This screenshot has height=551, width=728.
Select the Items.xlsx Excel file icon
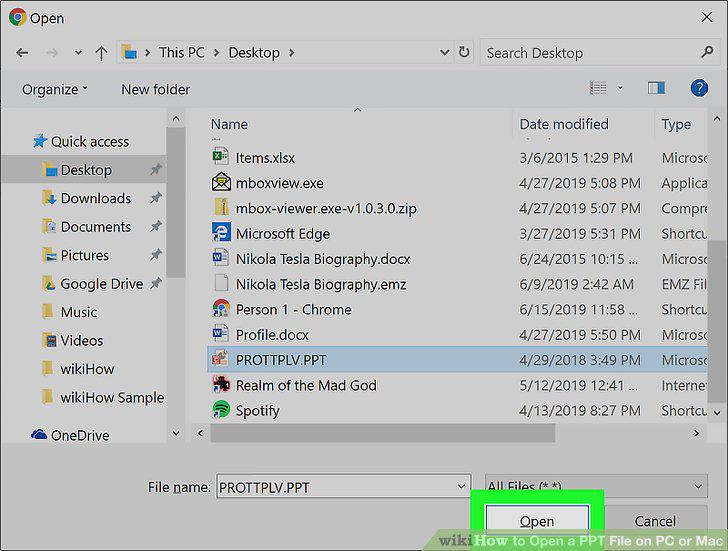(x=221, y=156)
